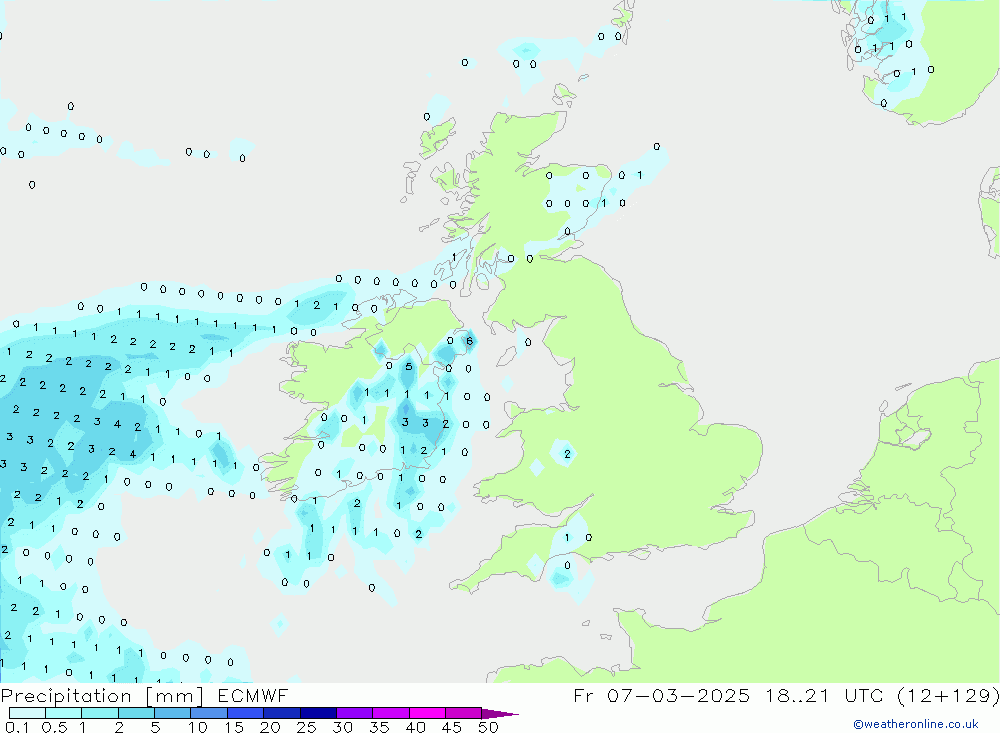Click the 1–2 mm legend color swatch

coord(99,713)
